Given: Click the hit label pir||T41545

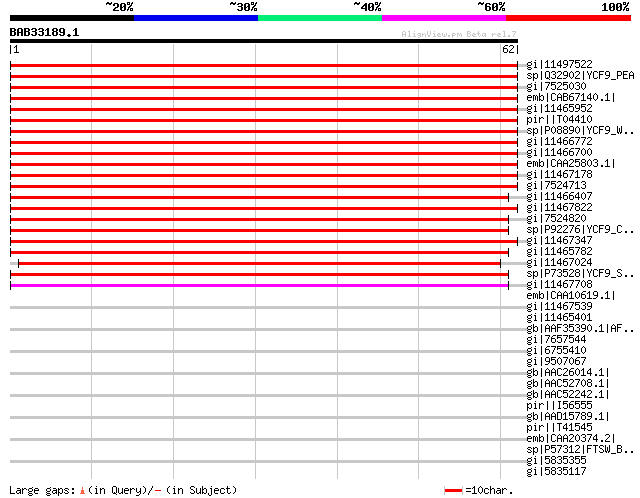Looking at the screenshot, I should coord(559,428).
